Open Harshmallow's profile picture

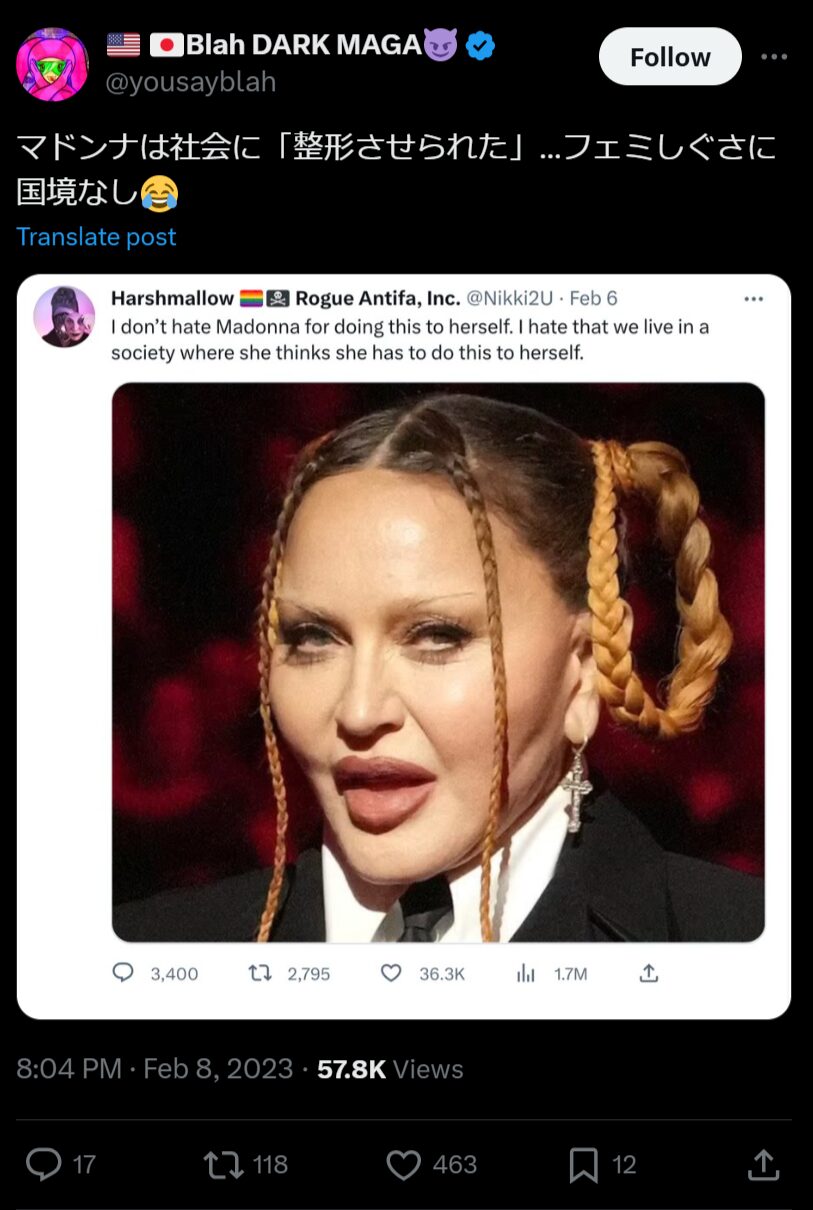coord(64,316)
